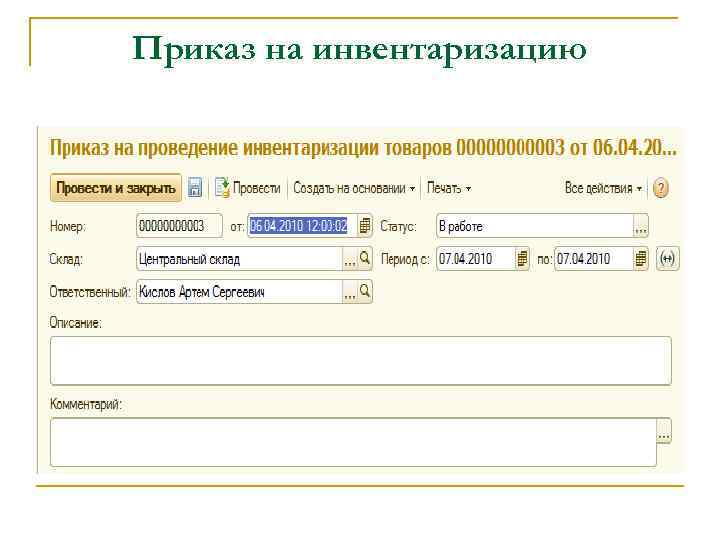This screenshot has width=720, height=540.
Task: Click the ellipsis button in Склад field
Action: (x=350, y=259)
